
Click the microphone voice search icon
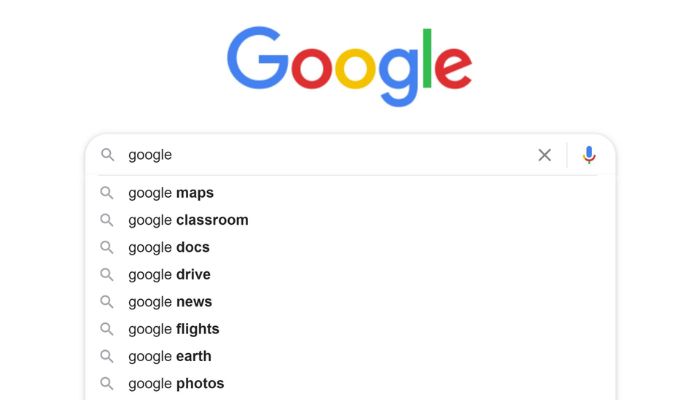[x=589, y=155]
